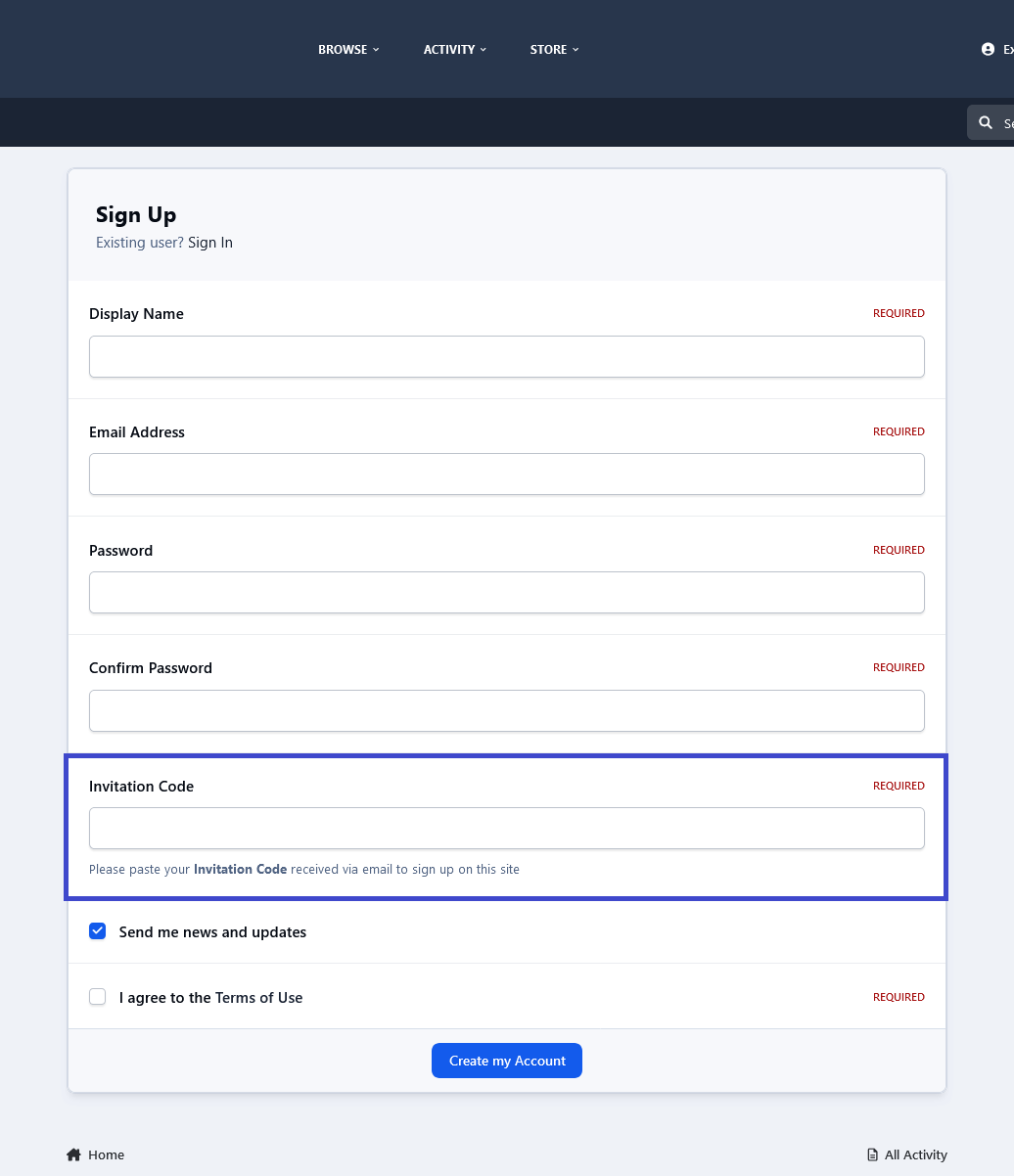Click into the Email Address field
1014x1176 pixels.
507,475
